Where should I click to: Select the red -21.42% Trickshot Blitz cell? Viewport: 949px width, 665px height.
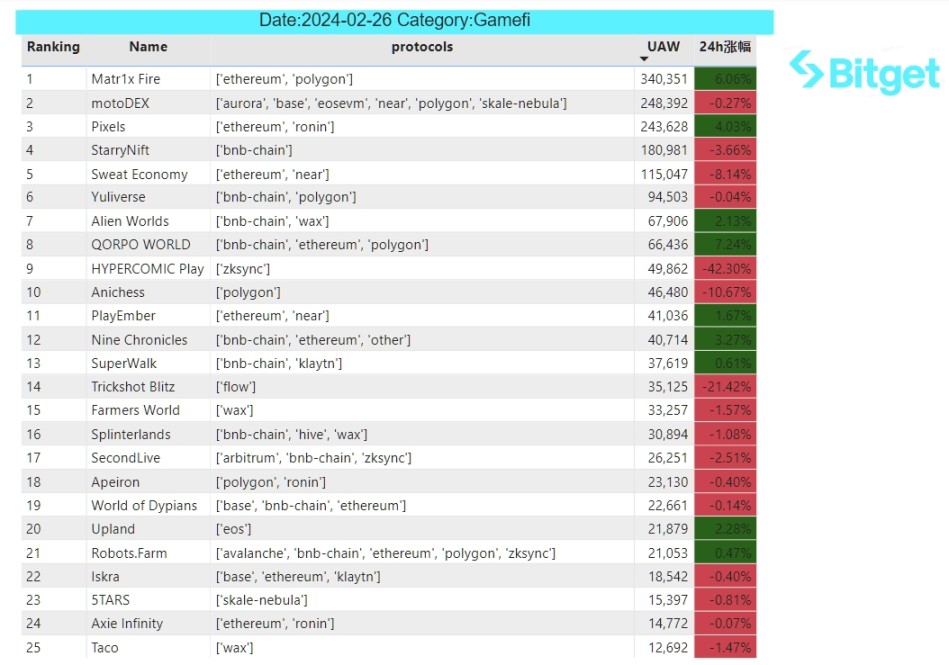725,387
